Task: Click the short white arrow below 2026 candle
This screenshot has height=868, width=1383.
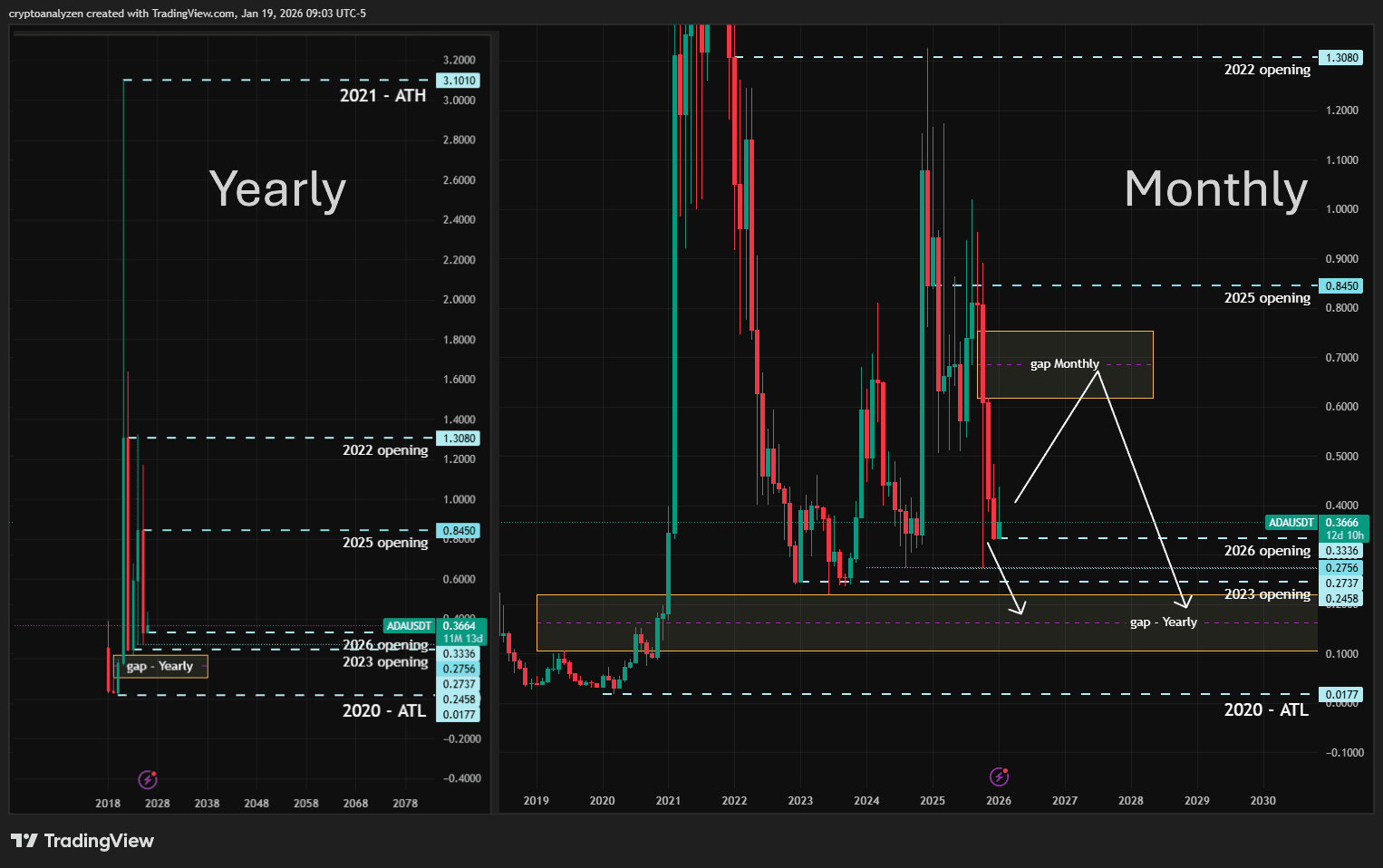Action: [1005, 577]
